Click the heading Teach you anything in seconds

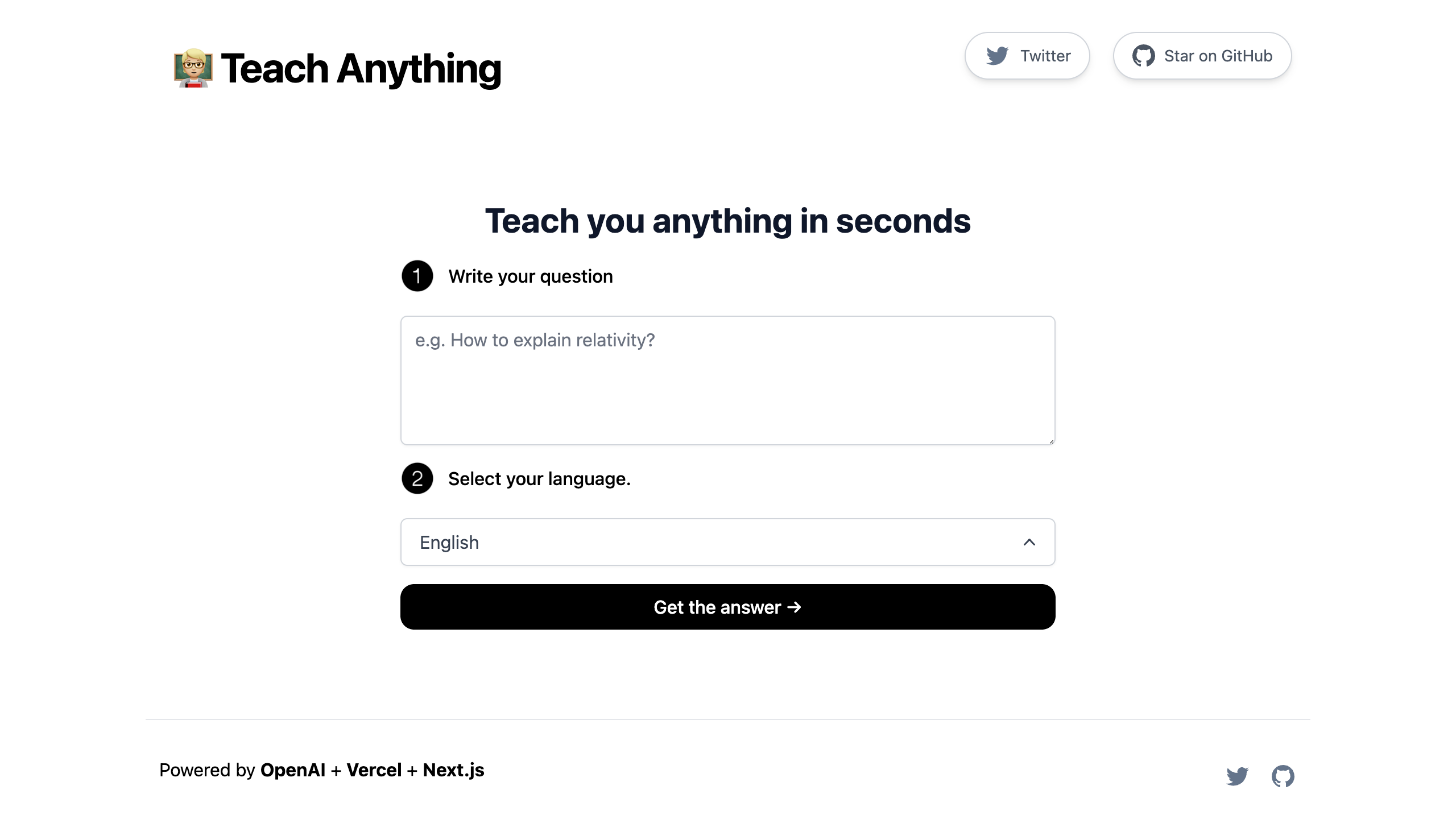click(x=727, y=221)
